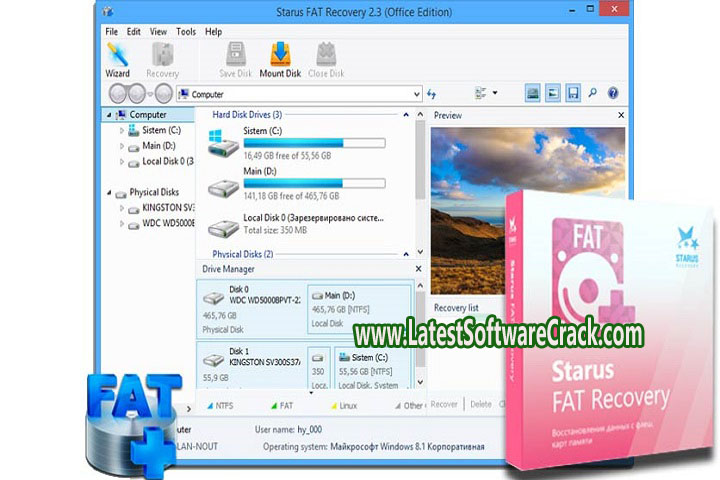This screenshot has height=480, width=720.
Task: Toggle the floppy-disk panel button in toolbar
Action: pyautogui.click(x=573, y=93)
